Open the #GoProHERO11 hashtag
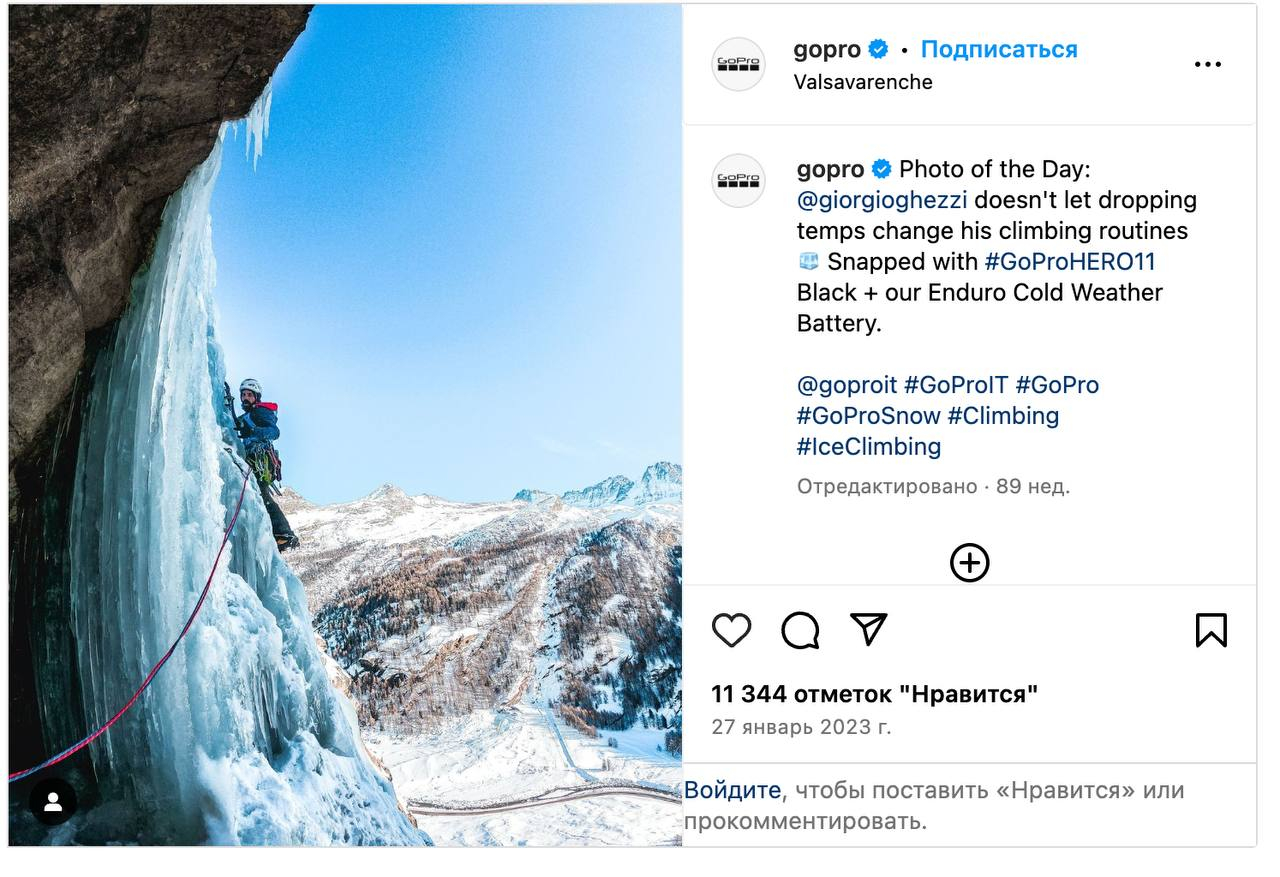 [1070, 262]
